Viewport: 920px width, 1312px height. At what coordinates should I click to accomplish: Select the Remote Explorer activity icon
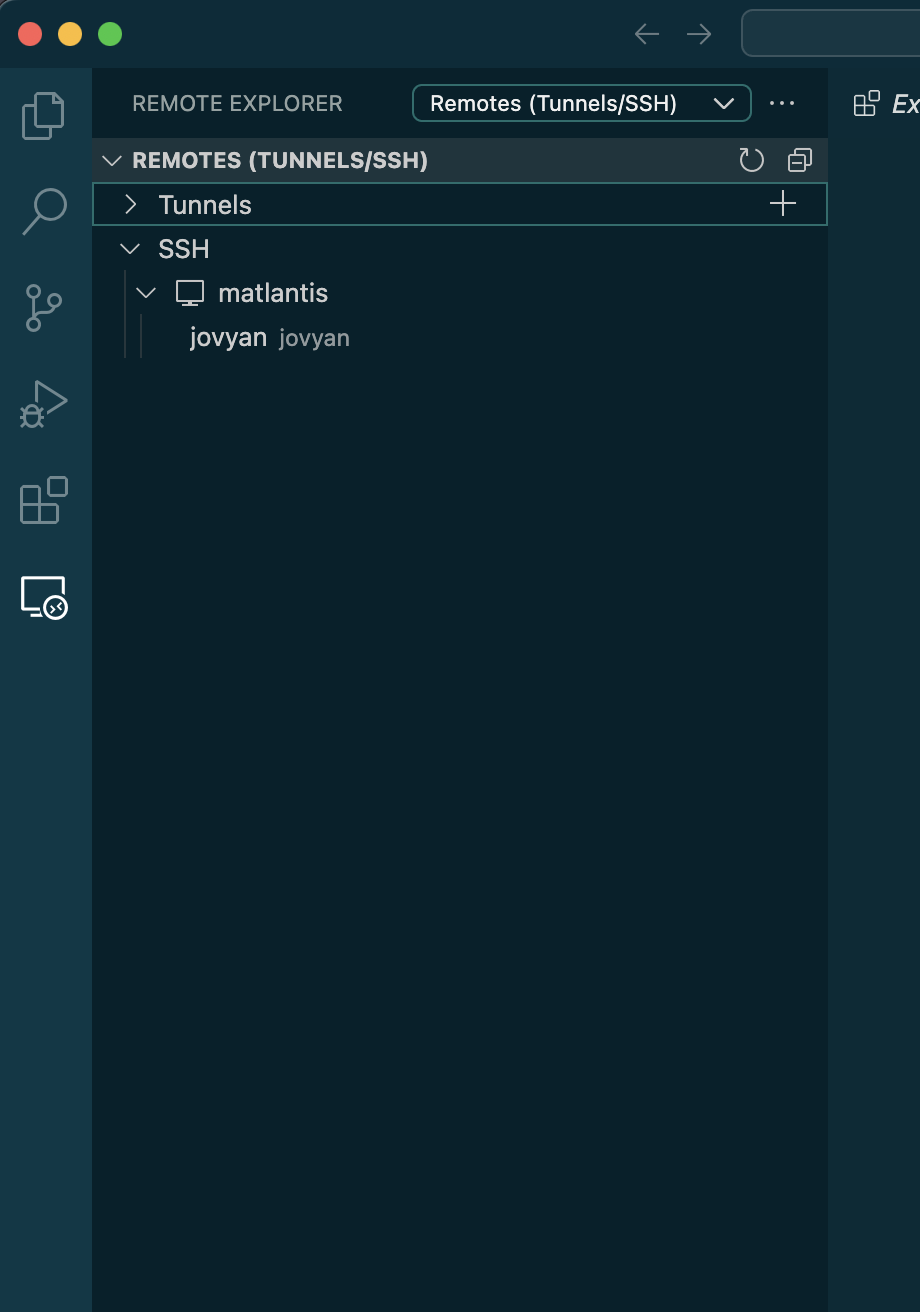click(44, 597)
